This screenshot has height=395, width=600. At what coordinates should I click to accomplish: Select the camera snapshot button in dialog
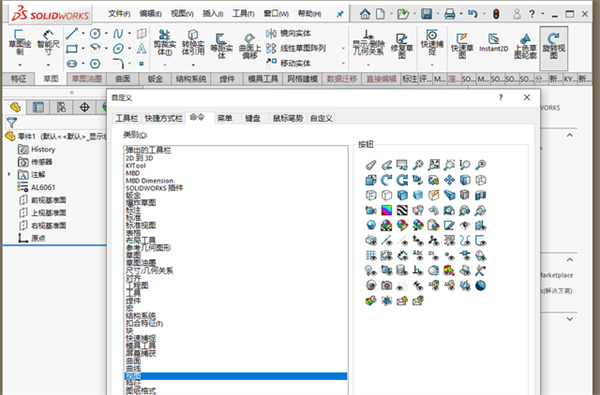386,285
